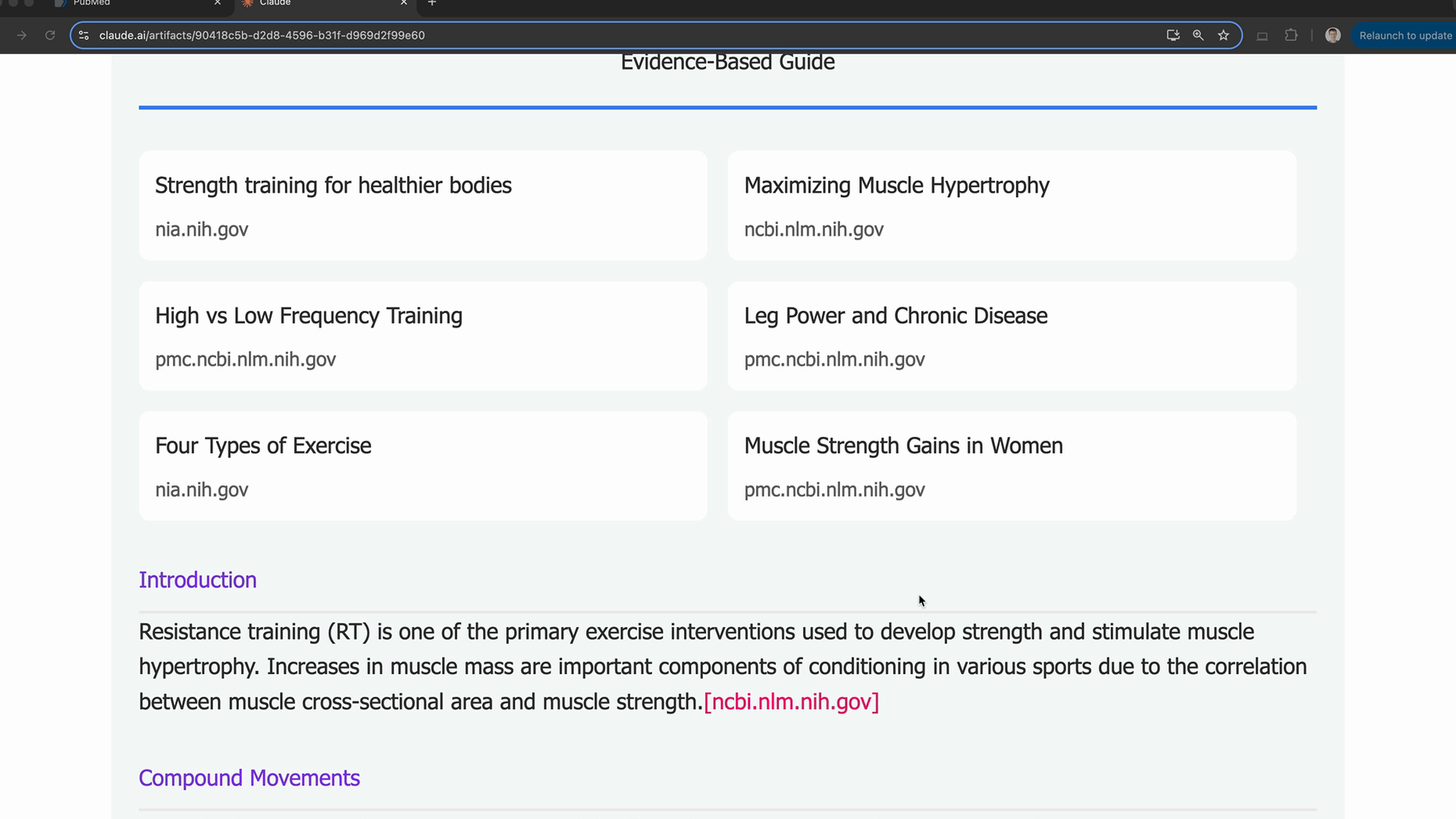Image resolution: width=1456 pixels, height=819 pixels.
Task: Open site information icon in address bar
Action: coord(84,36)
